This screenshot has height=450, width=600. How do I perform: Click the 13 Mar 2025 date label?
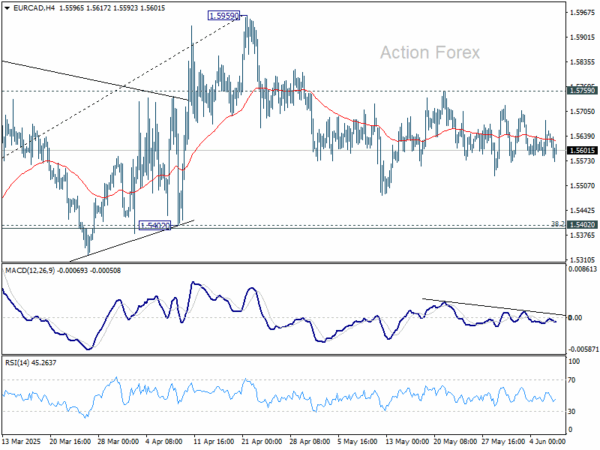click(x=21, y=442)
